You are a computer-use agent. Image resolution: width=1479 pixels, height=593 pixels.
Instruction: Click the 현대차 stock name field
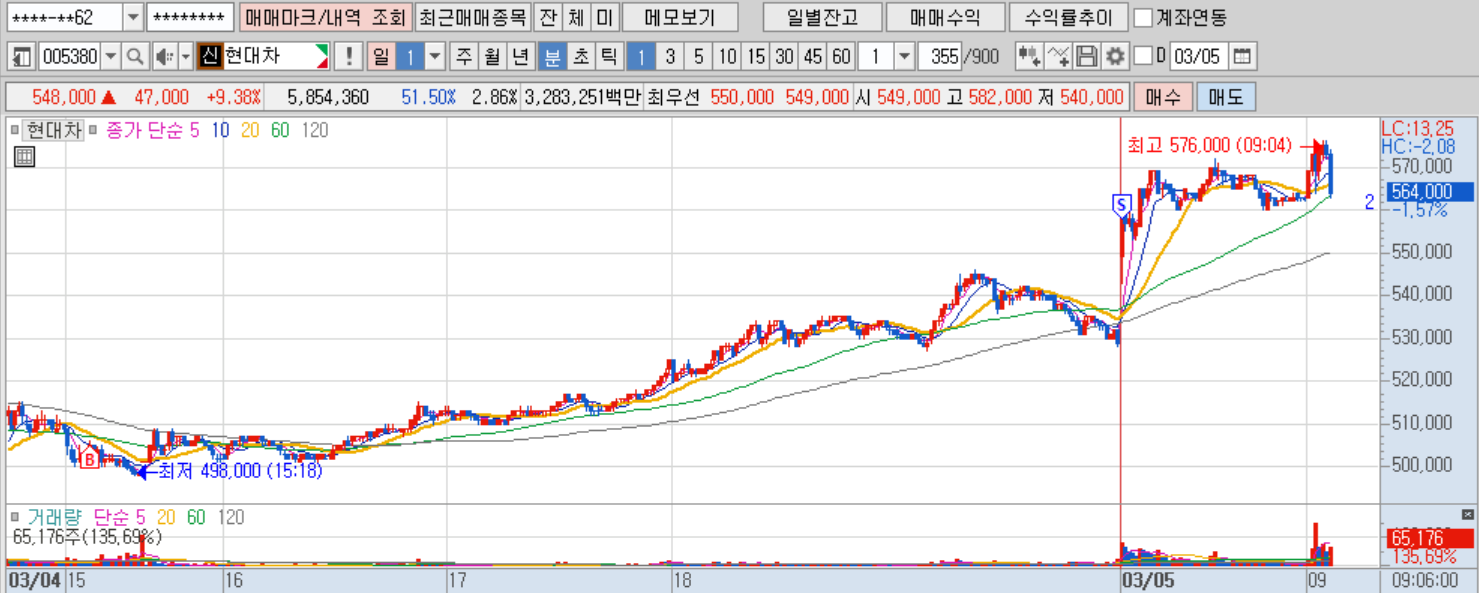[274, 56]
